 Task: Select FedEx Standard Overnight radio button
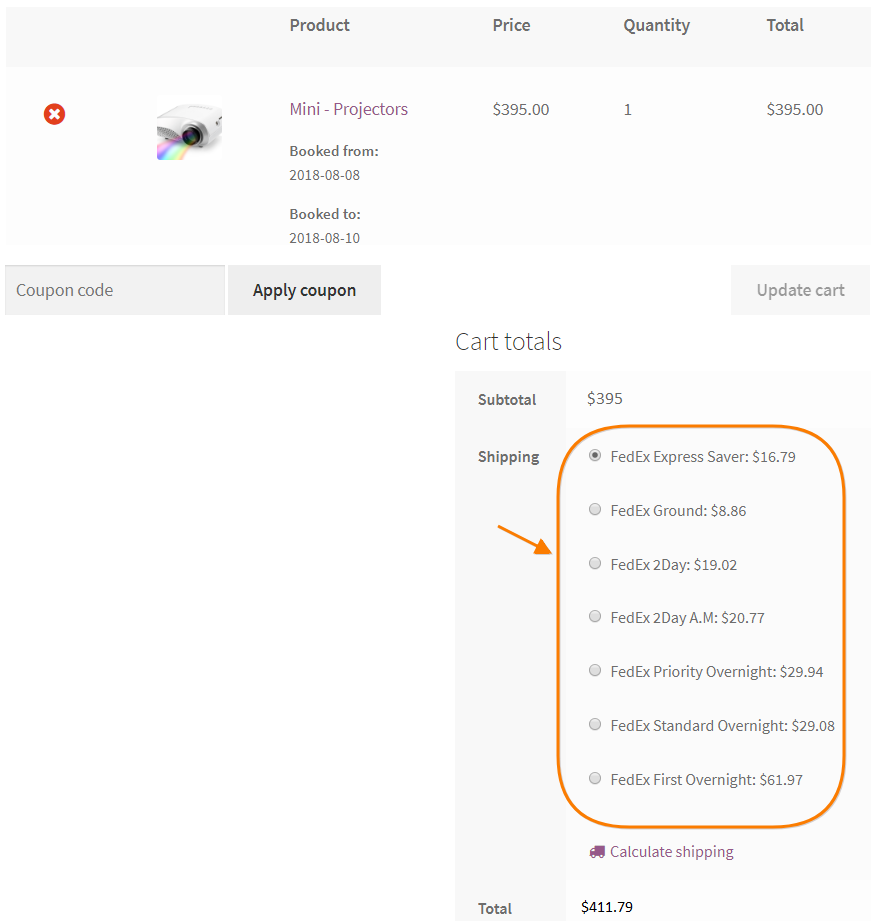click(x=595, y=724)
